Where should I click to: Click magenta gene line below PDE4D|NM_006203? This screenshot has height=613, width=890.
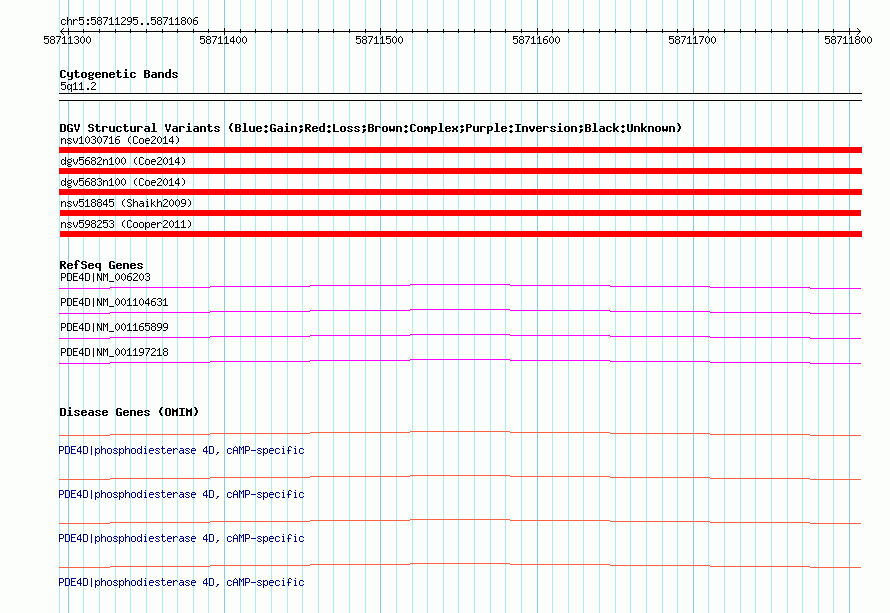[460, 286]
